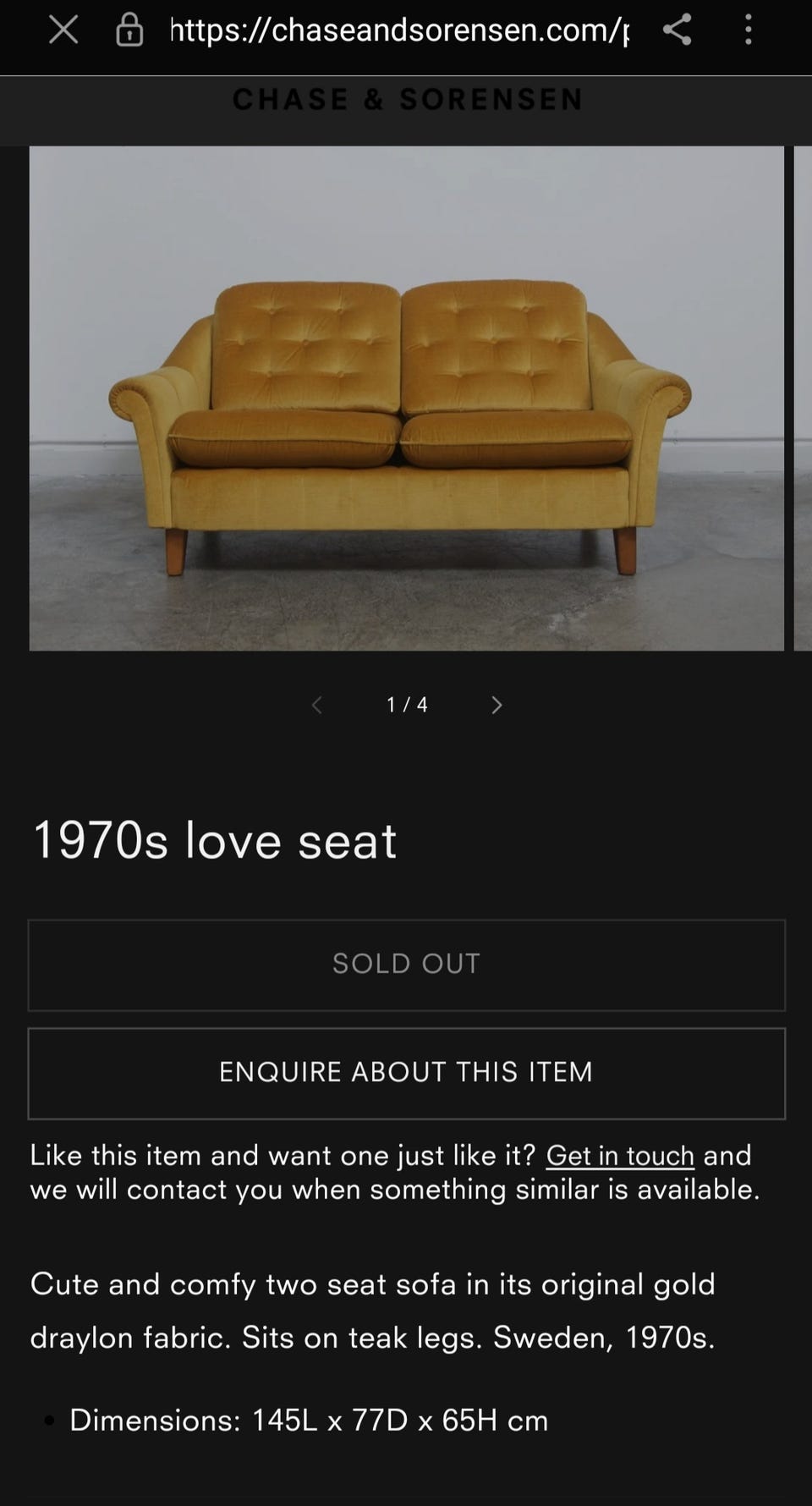Screen dimensions: 812x1506
Task: Close the browser tab with the X
Action: (x=63, y=30)
